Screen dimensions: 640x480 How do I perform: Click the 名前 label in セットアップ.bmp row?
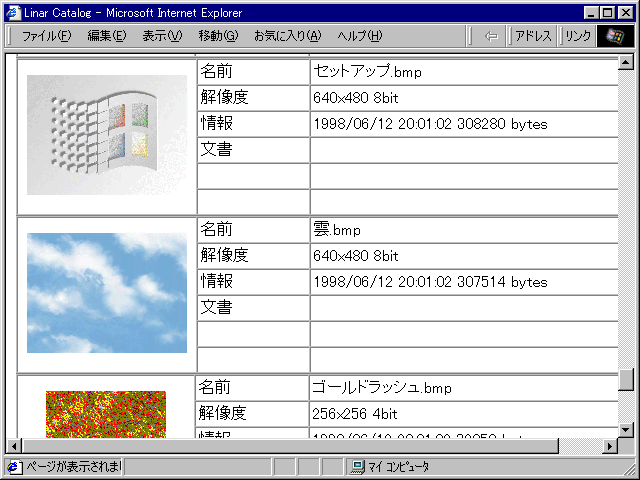coord(216,71)
